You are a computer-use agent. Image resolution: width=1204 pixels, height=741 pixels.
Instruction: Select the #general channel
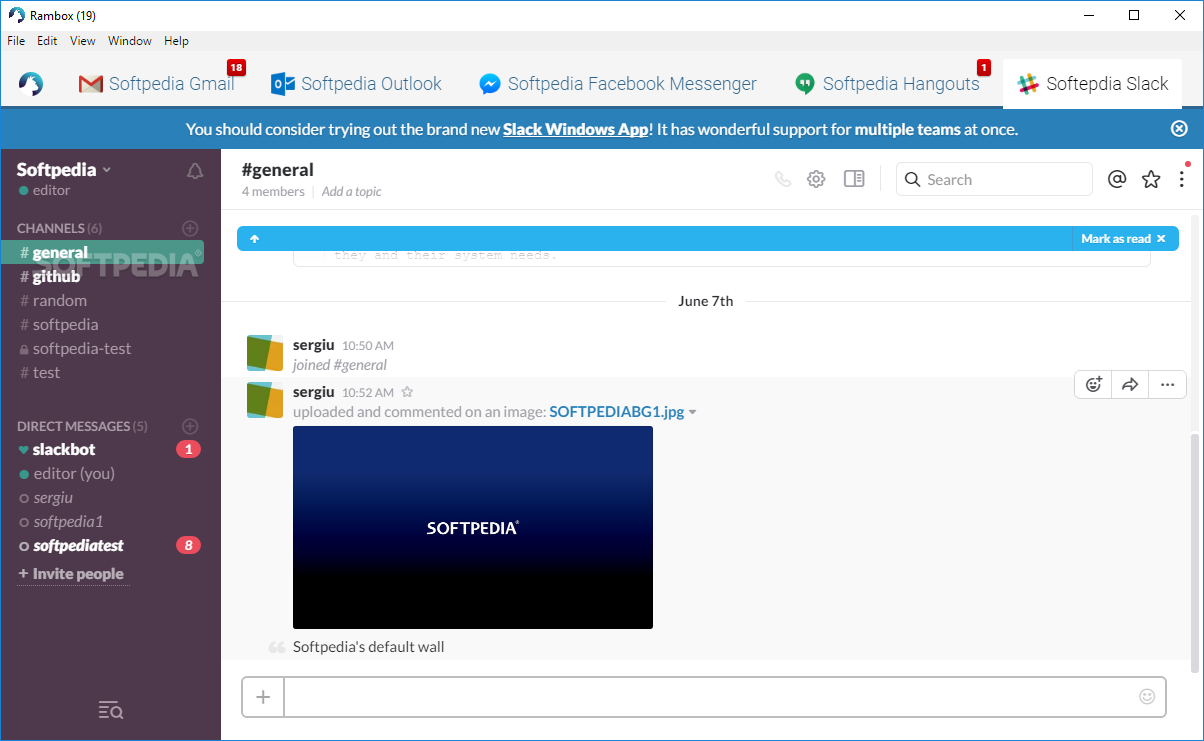pos(102,252)
